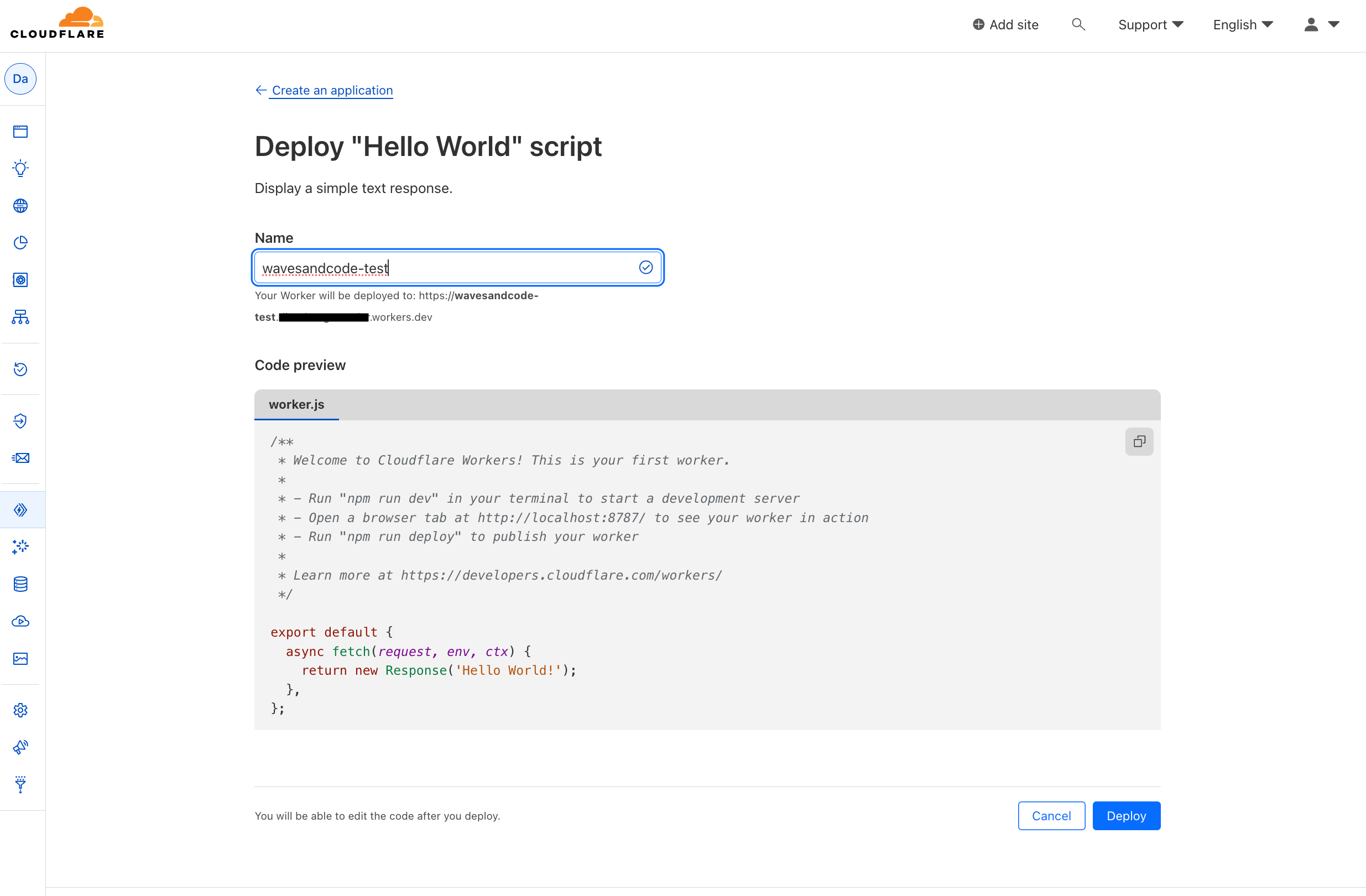This screenshot has height=896, width=1366.
Task: Open the Zero Trust shield-arrow icon
Action: click(20, 421)
